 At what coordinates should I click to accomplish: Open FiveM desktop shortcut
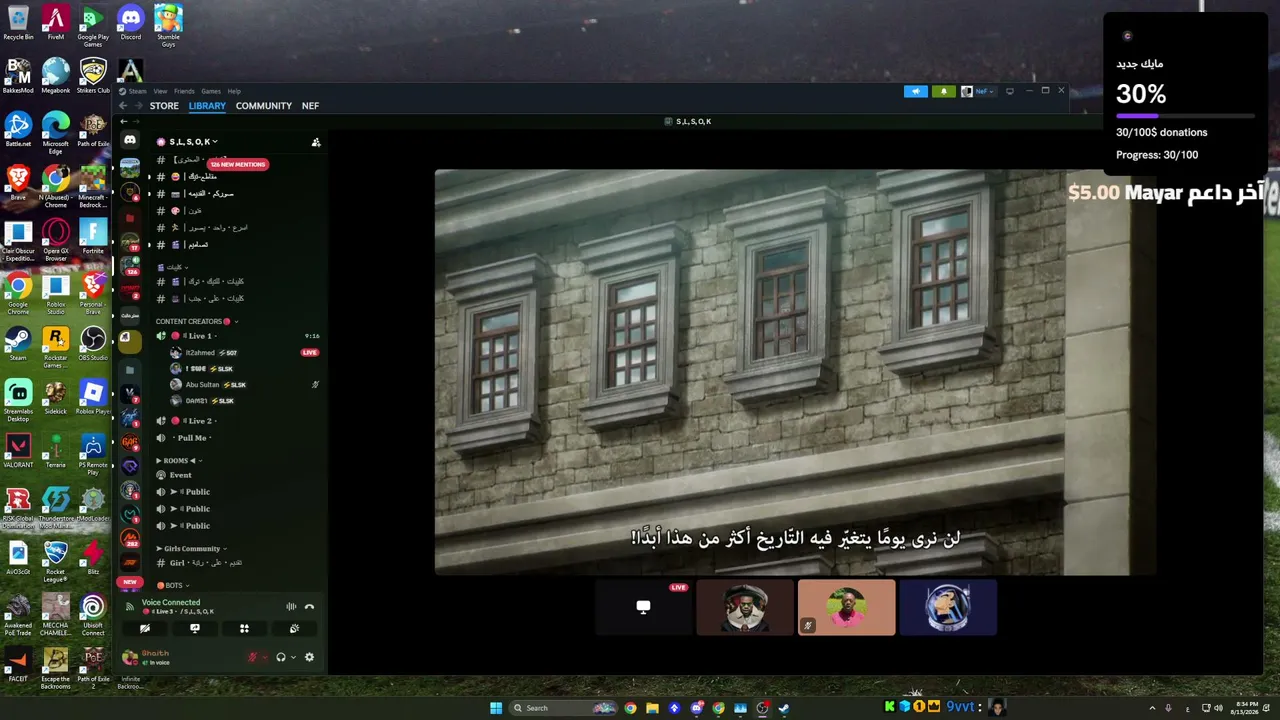coord(55,23)
